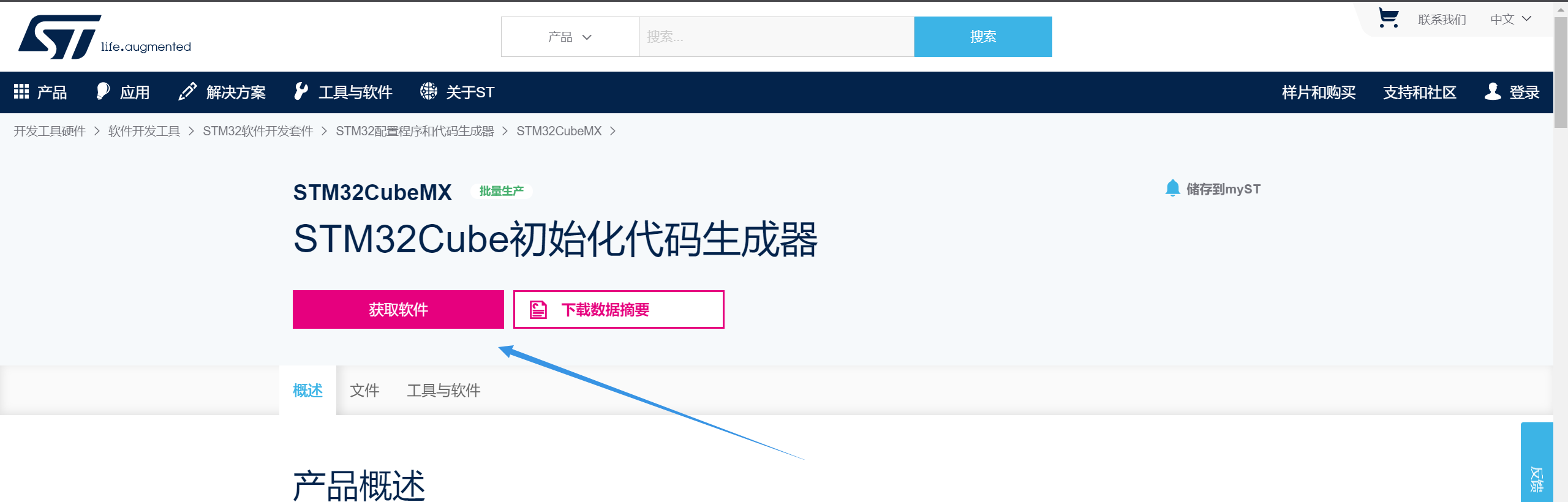Open the 产品 search category dropdown
1568x502 pixels.
click(x=570, y=37)
